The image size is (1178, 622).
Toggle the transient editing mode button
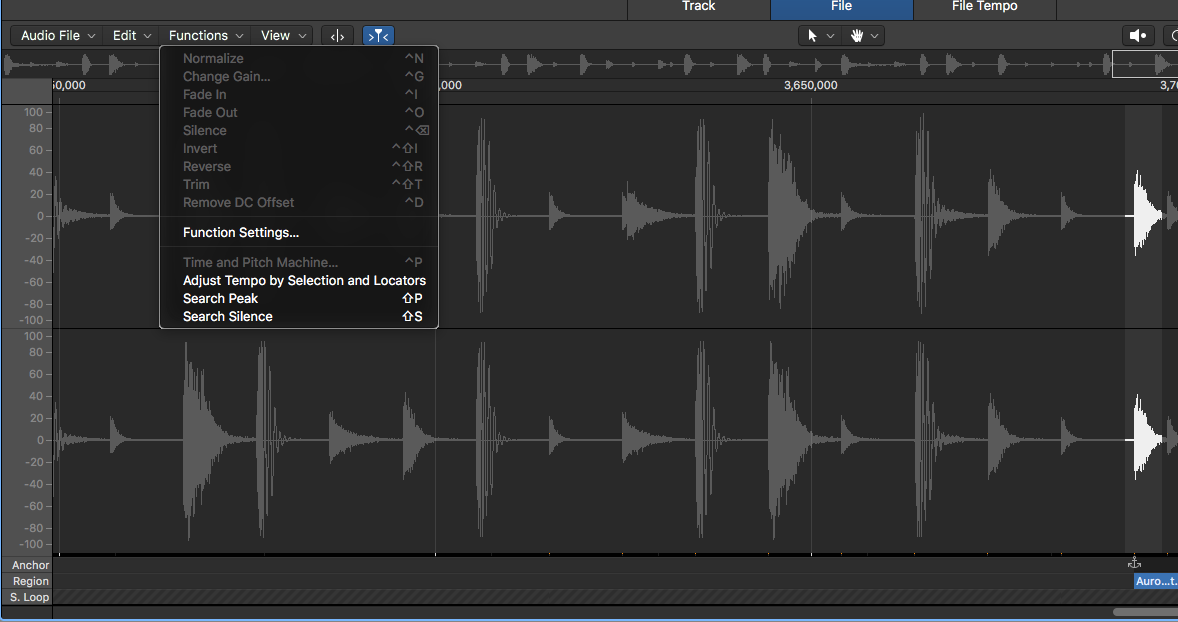(x=378, y=35)
